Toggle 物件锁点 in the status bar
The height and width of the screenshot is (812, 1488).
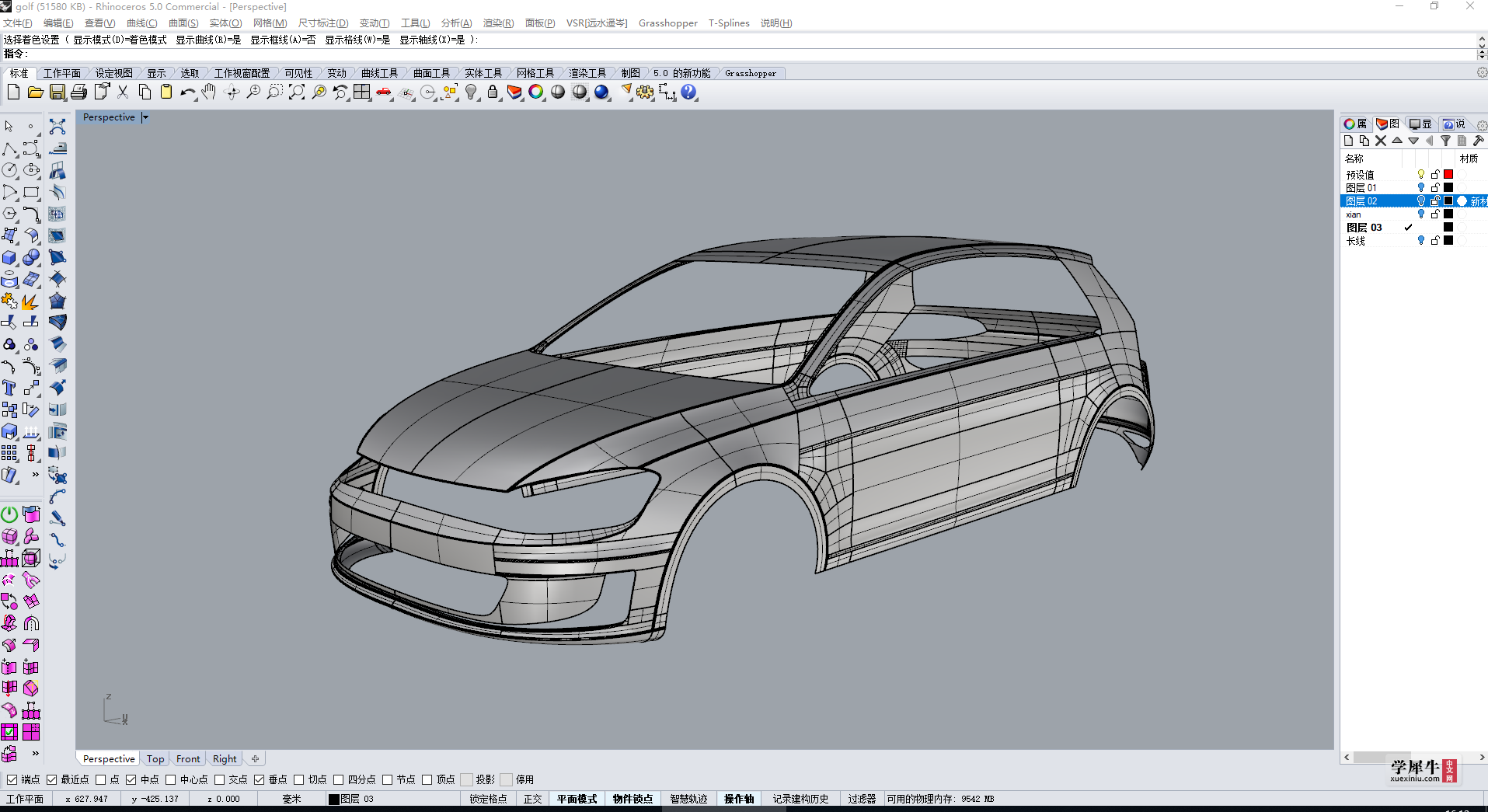[632, 799]
